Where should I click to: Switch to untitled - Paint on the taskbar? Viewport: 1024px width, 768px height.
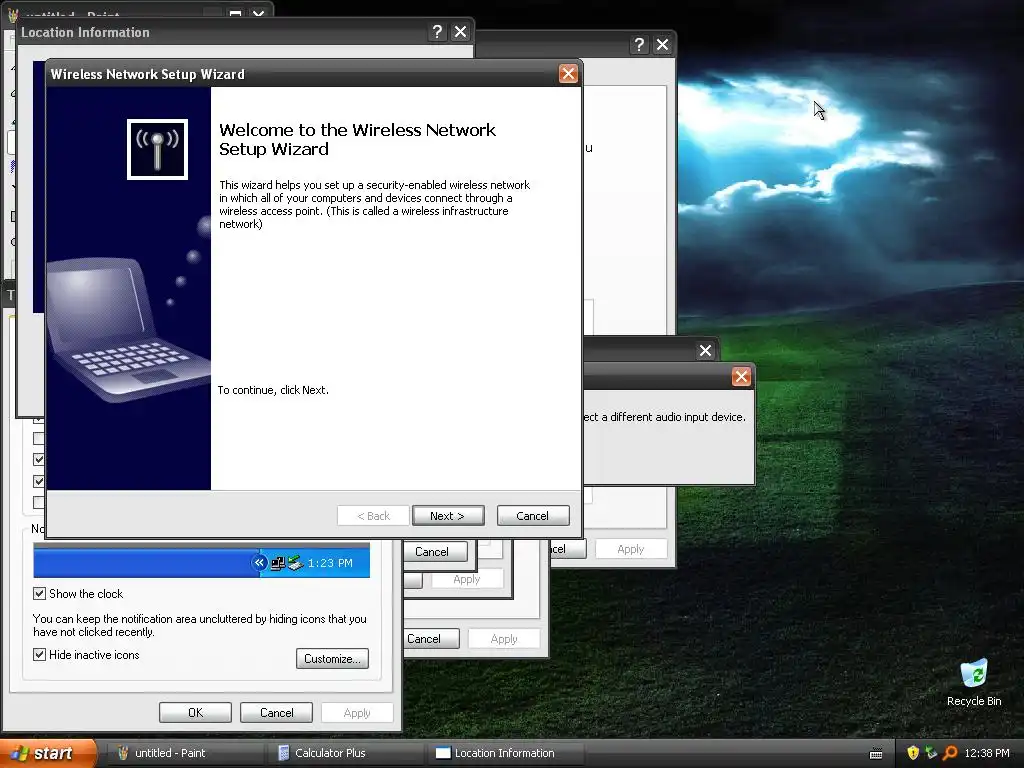point(187,753)
